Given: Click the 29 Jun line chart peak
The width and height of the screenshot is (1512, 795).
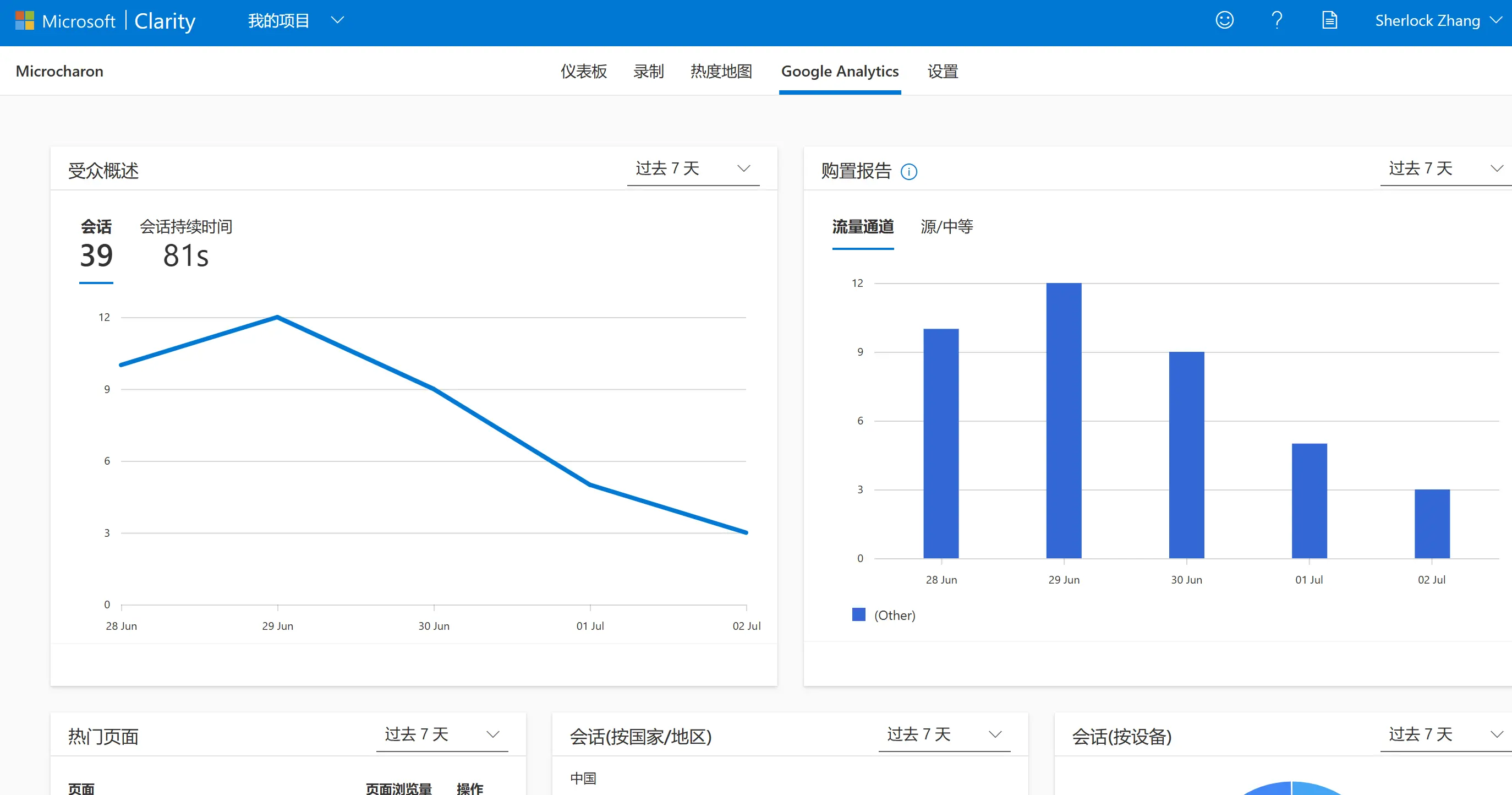Looking at the screenshot, I should tap(277, 317).
